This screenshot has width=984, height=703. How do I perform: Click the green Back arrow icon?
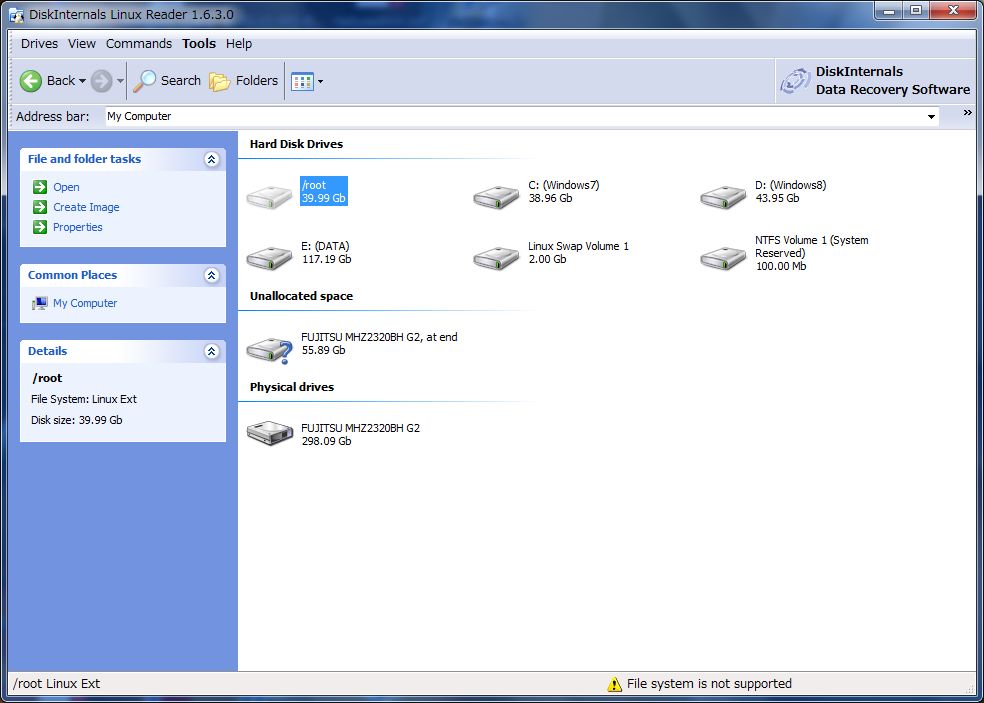(x=31, y=81)
